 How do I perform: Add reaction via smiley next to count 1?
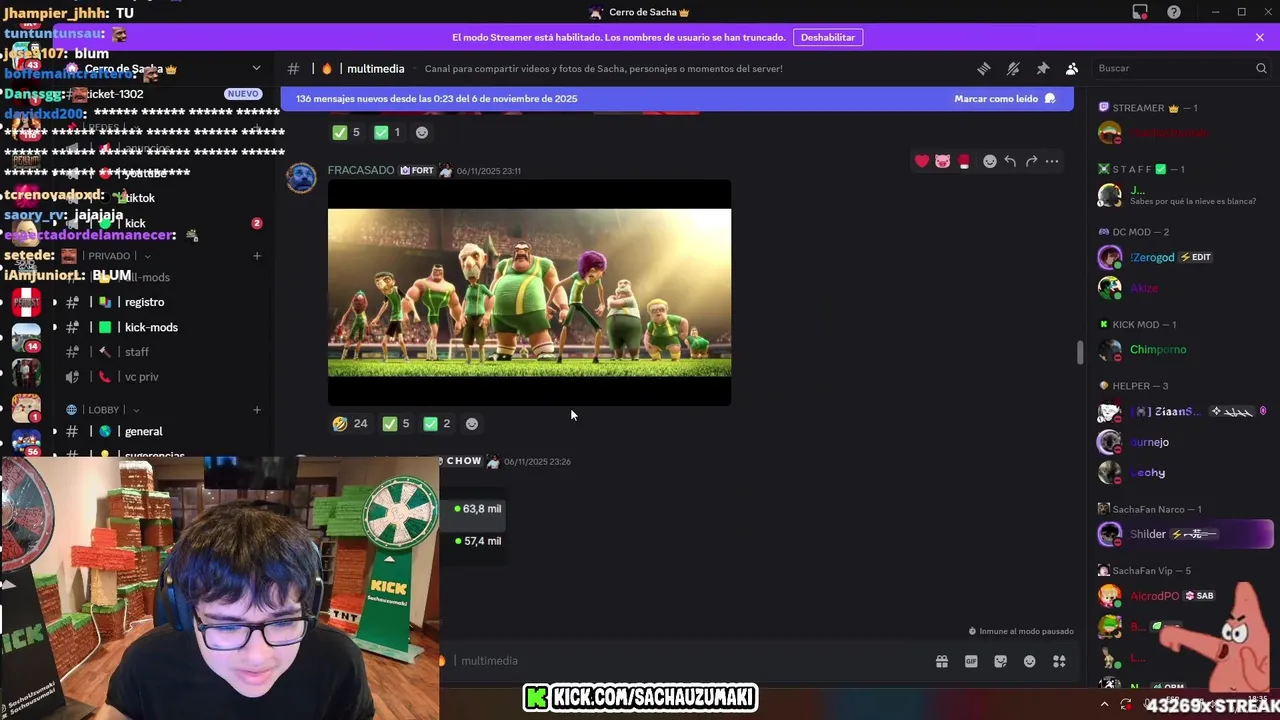[422, 132]
